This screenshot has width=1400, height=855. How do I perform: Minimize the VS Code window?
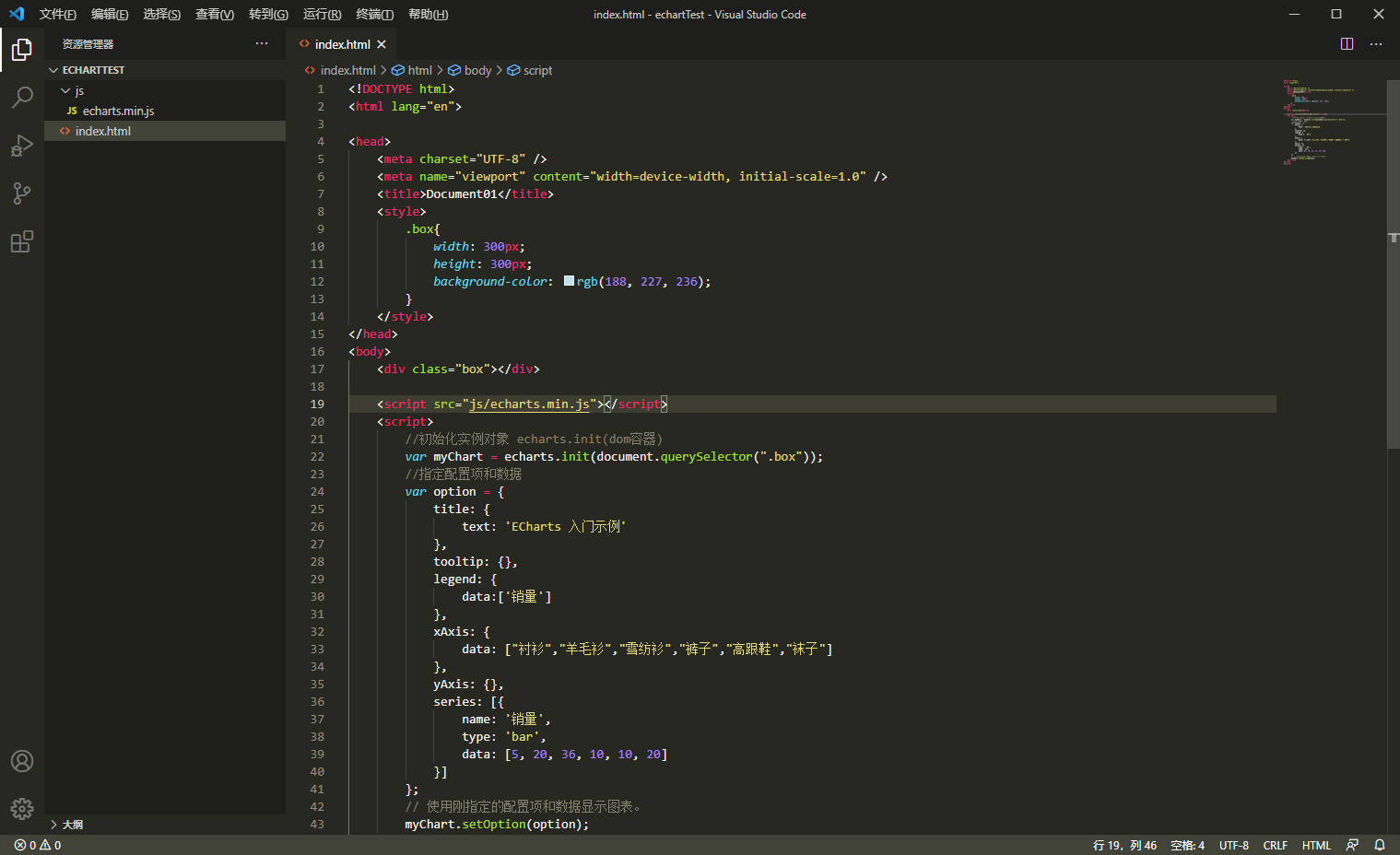(1294, 14)
